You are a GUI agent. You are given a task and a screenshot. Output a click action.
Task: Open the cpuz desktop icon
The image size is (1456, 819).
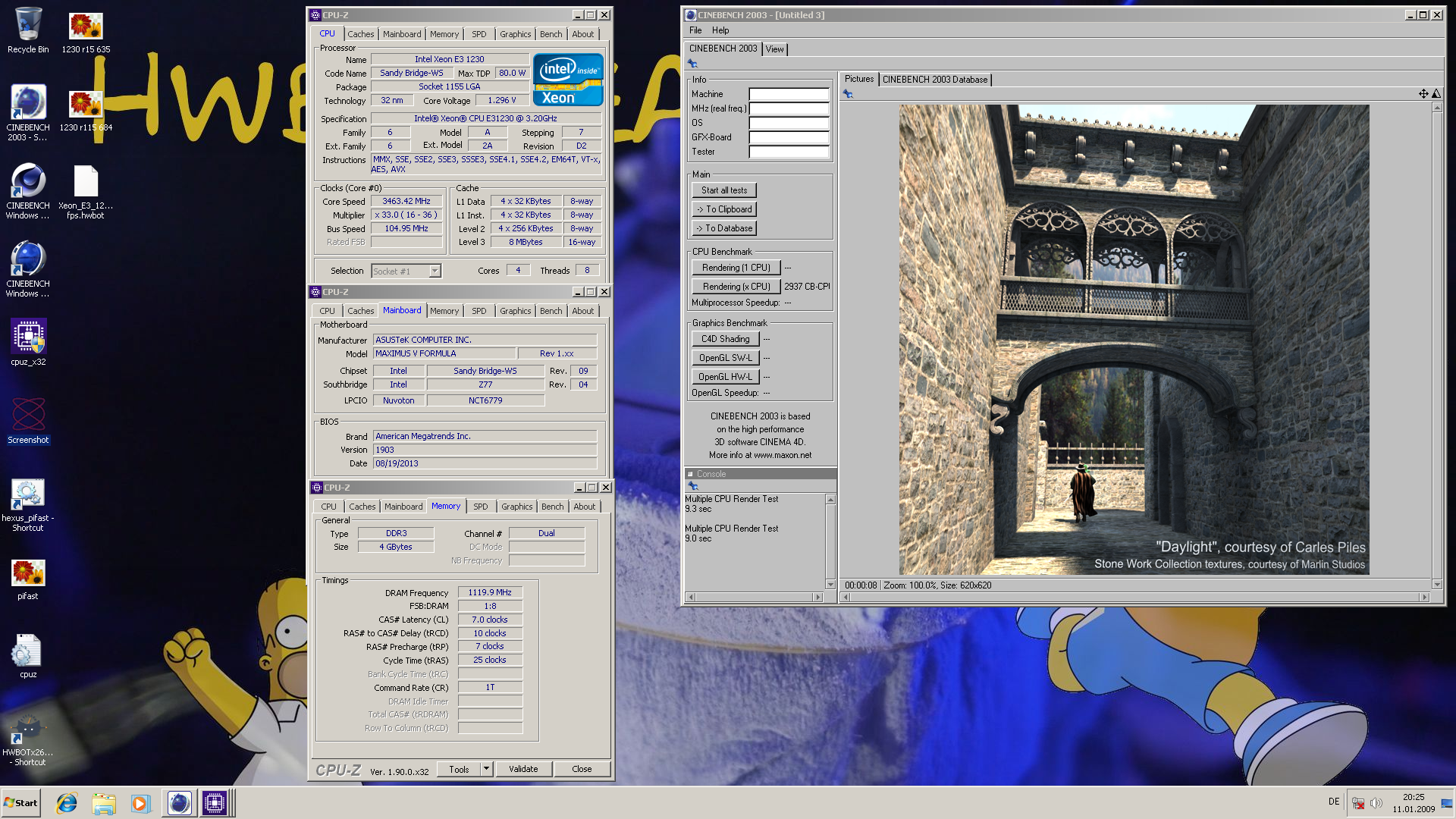(28, 656)
